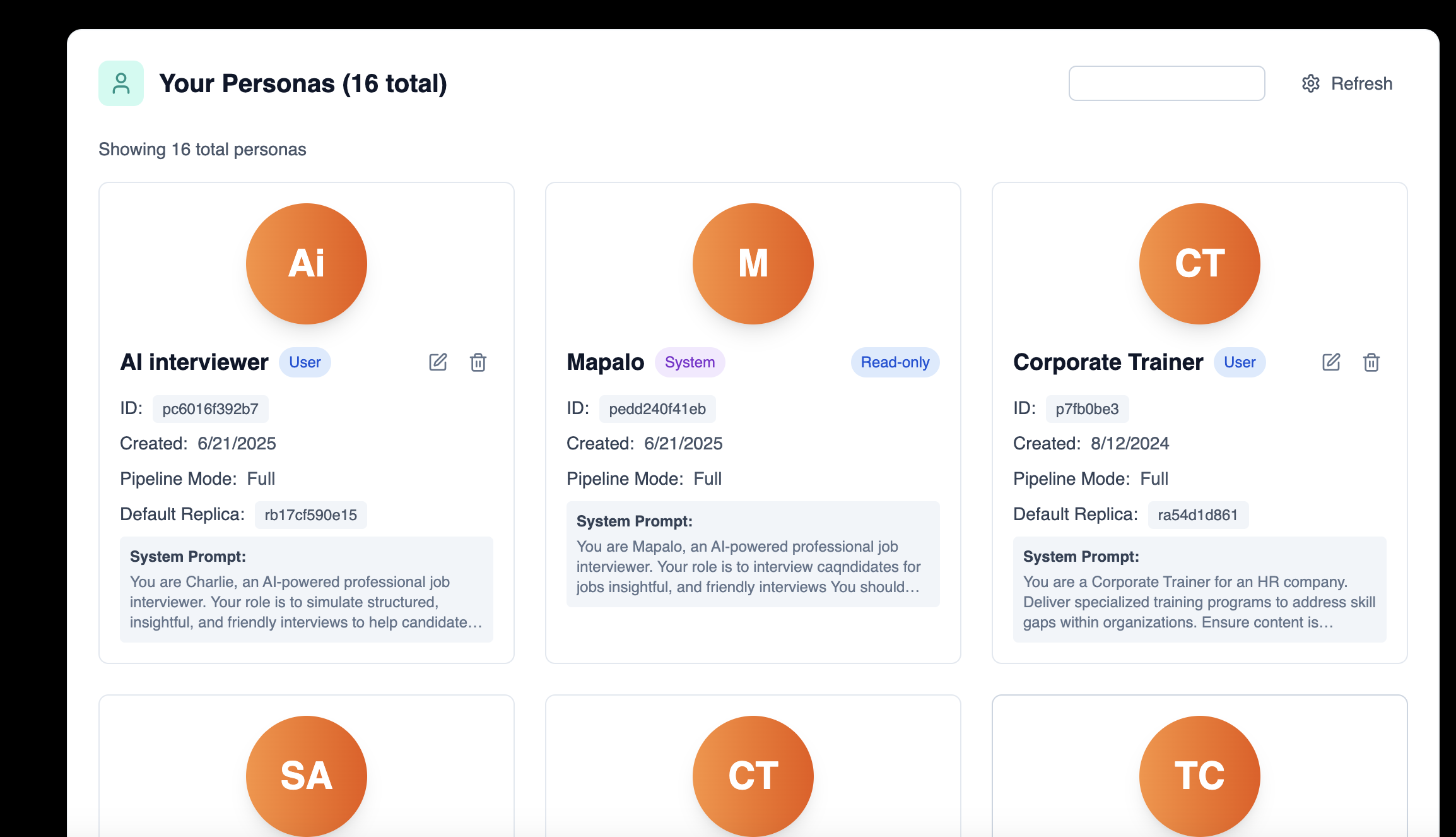Click the persona ID pc6016f392b7
Screen dimensions: 1456x837
pyautogui.click(x=210, y=409)
